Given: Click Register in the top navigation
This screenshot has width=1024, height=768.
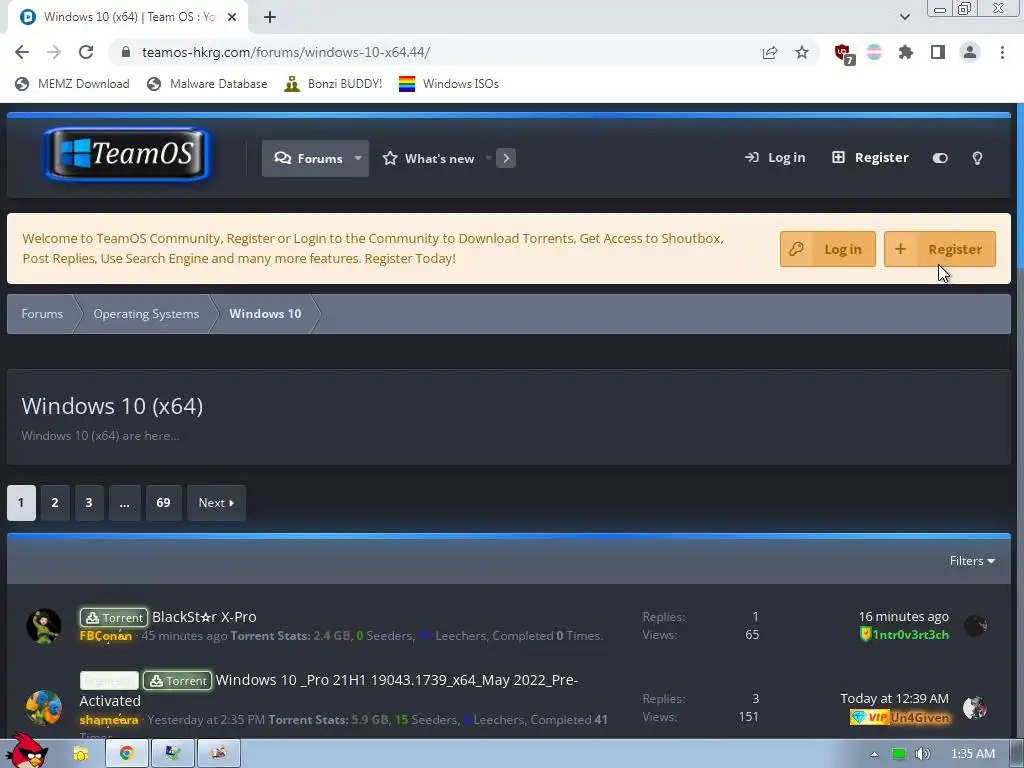Looking at the screenshot, I should click(870, 157).
